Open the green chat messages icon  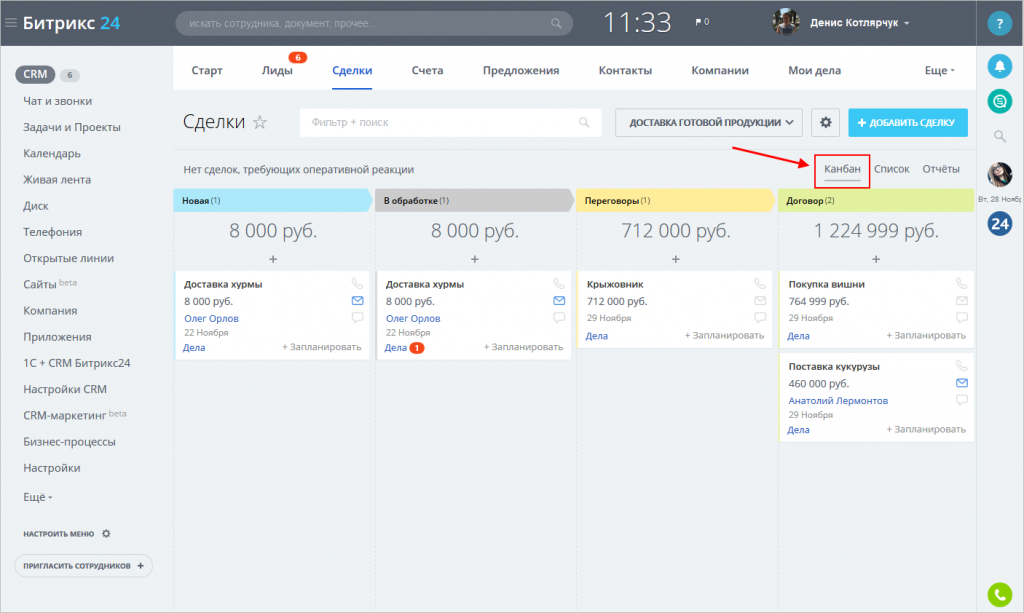[x=999, y=101]
